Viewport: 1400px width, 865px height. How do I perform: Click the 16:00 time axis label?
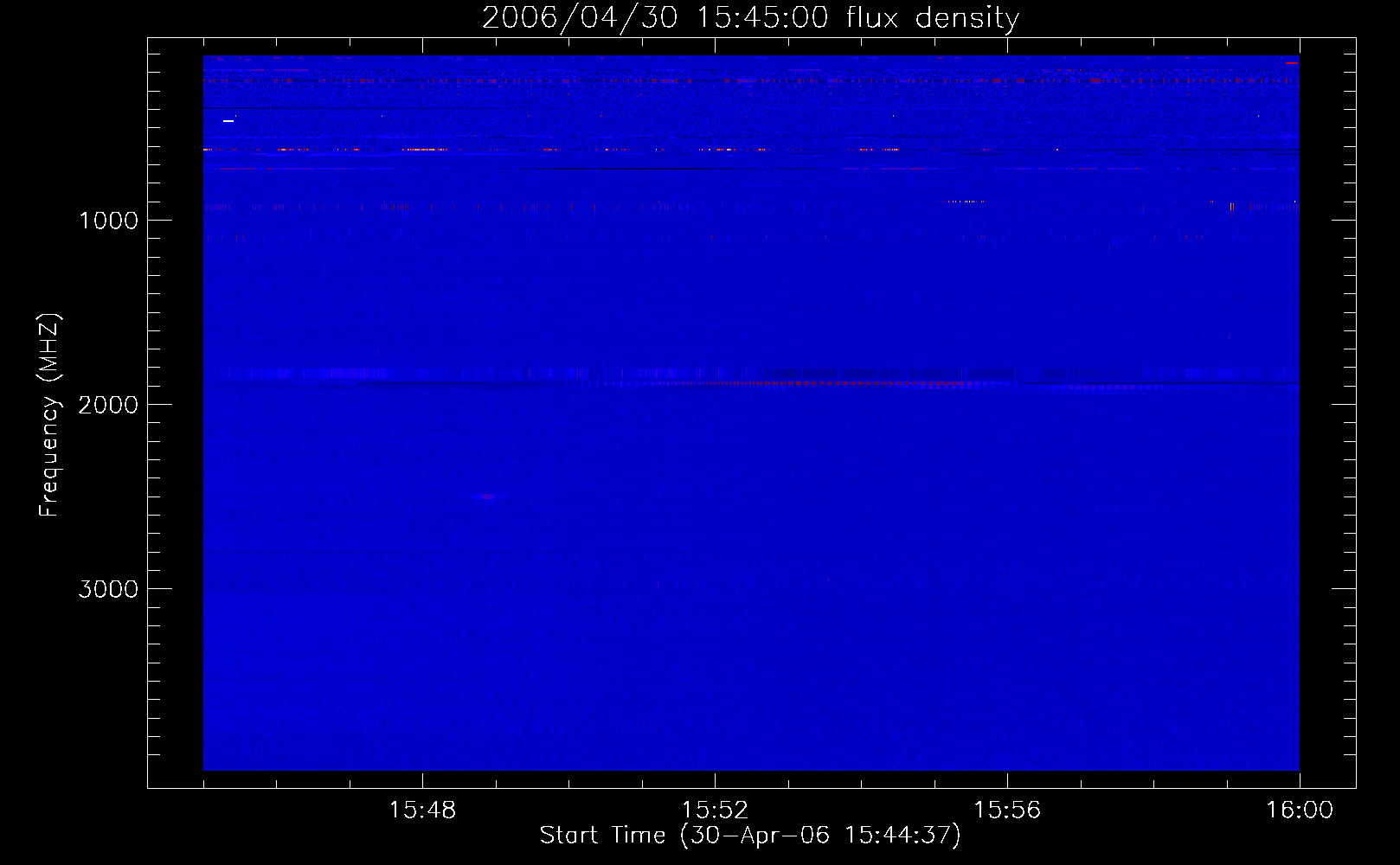coord(1300,811)
